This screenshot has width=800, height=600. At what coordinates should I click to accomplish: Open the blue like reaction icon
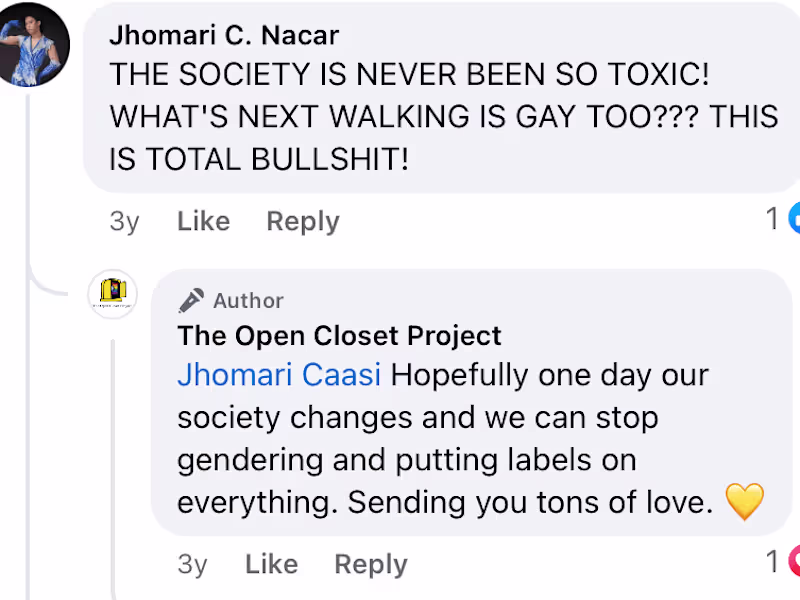794,219
